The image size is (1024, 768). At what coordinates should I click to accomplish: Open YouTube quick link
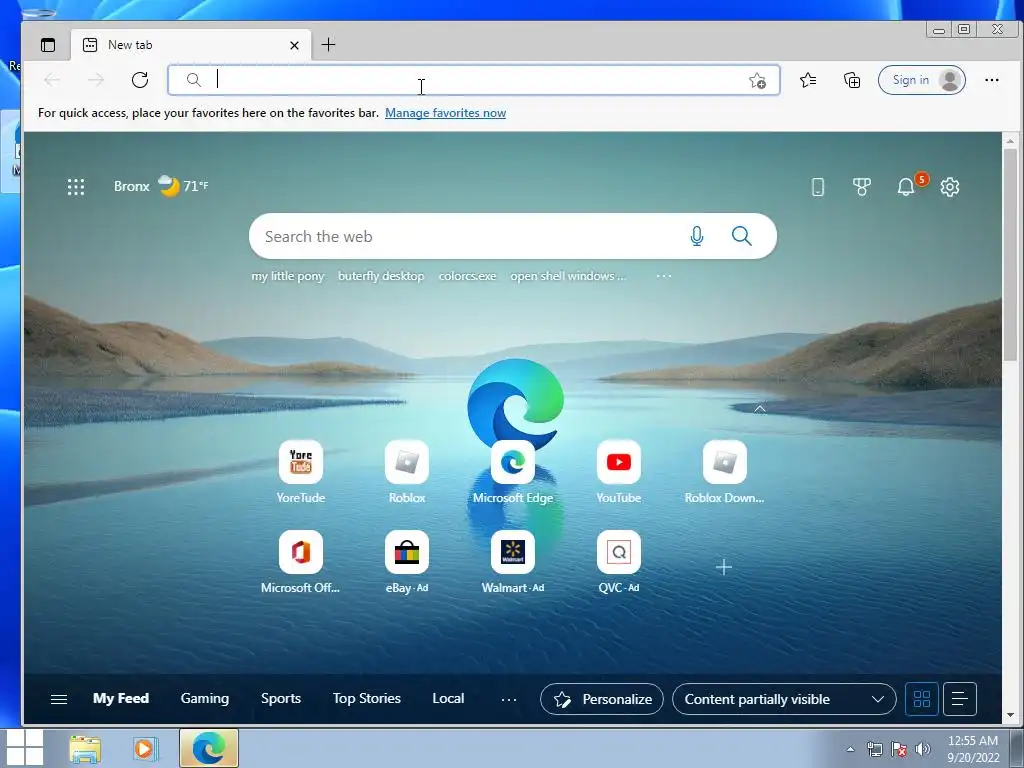(x=618, y=472)
